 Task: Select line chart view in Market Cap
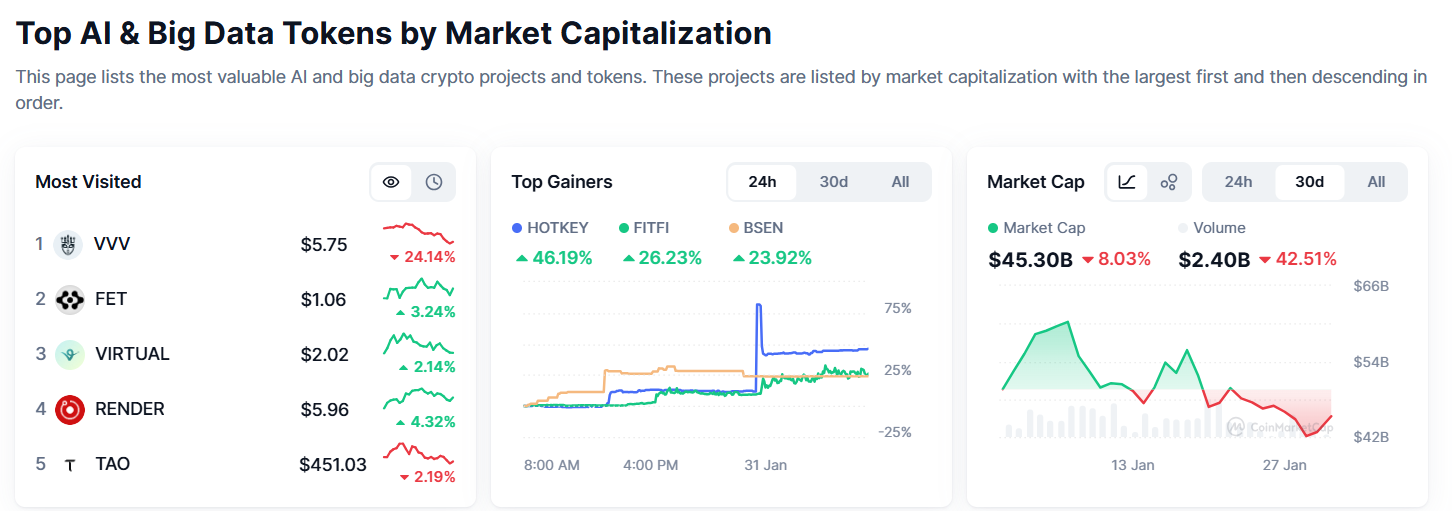[1127, 182]
